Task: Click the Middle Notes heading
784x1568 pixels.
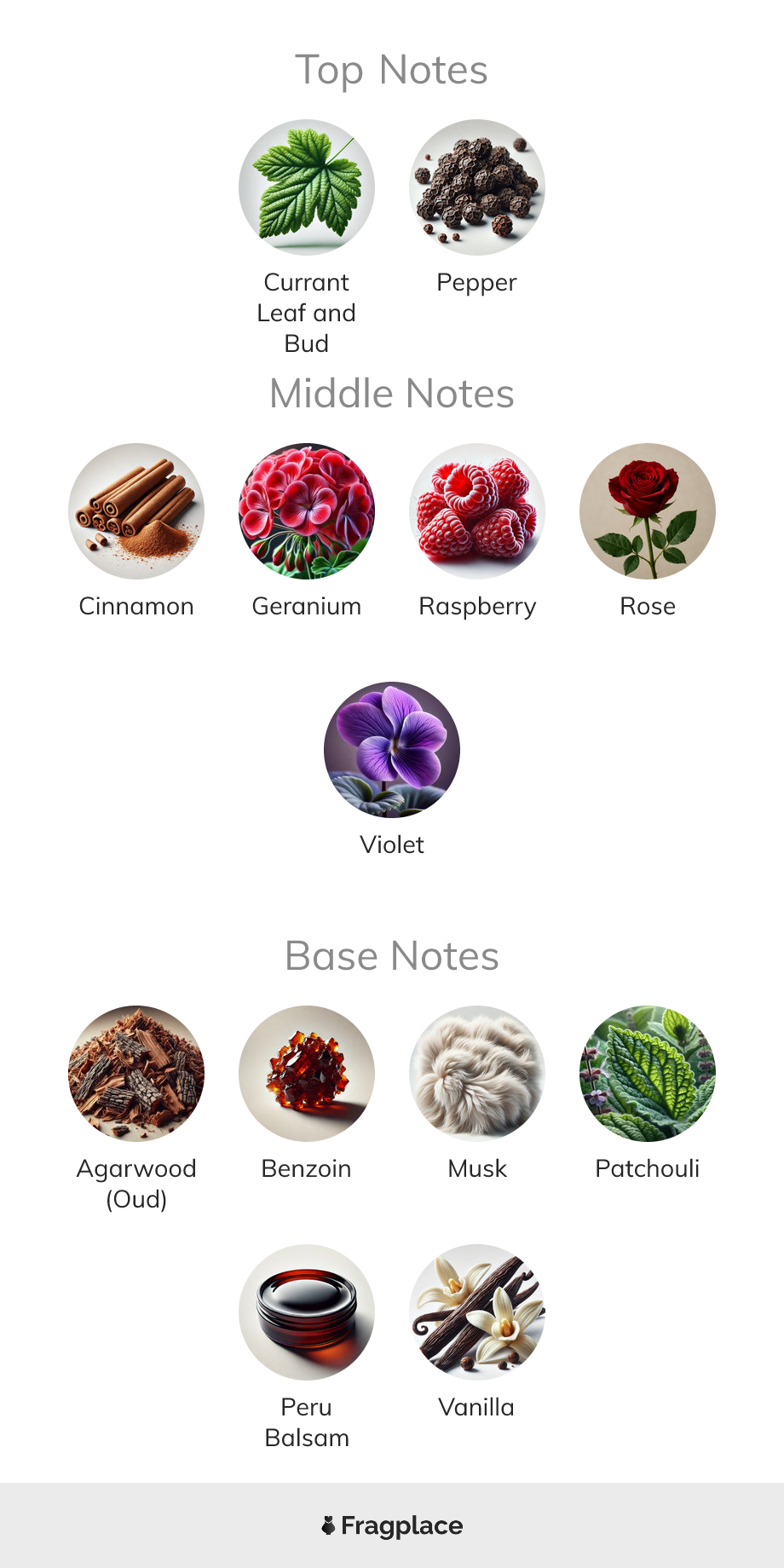Action: coord(392,394)
